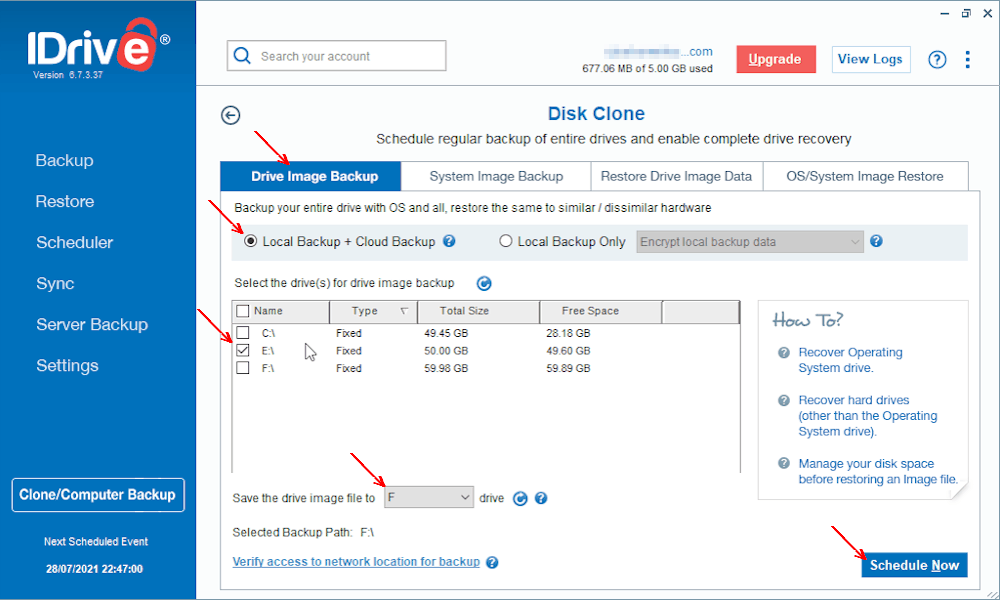Click the Name column header
1000x600 pixels.
pos(268,311)
